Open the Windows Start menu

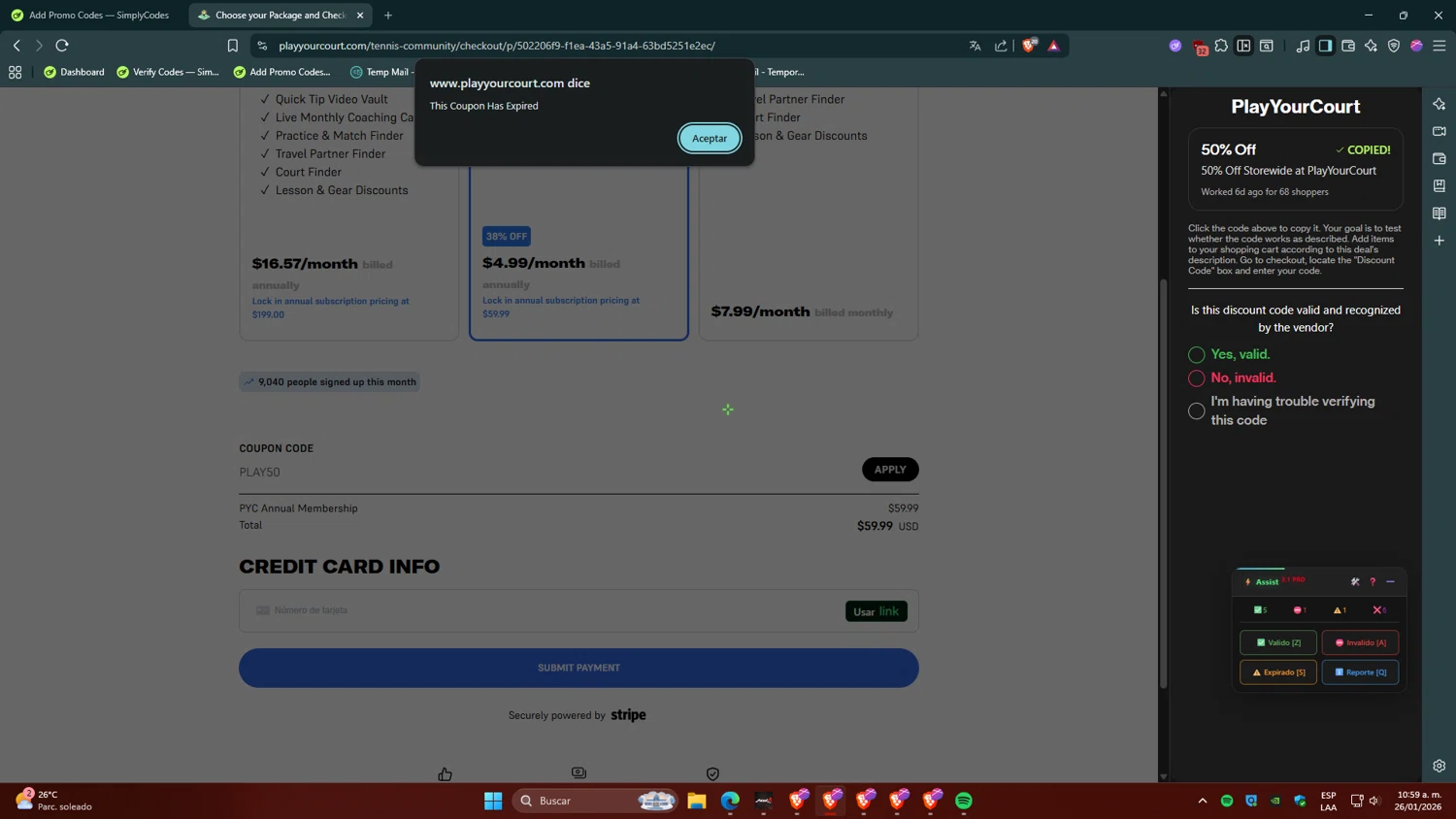point(493,801)
